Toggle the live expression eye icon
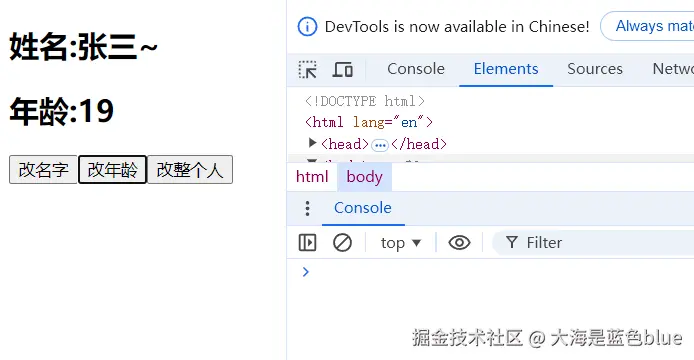694x360 pixels. coord(459,243)
